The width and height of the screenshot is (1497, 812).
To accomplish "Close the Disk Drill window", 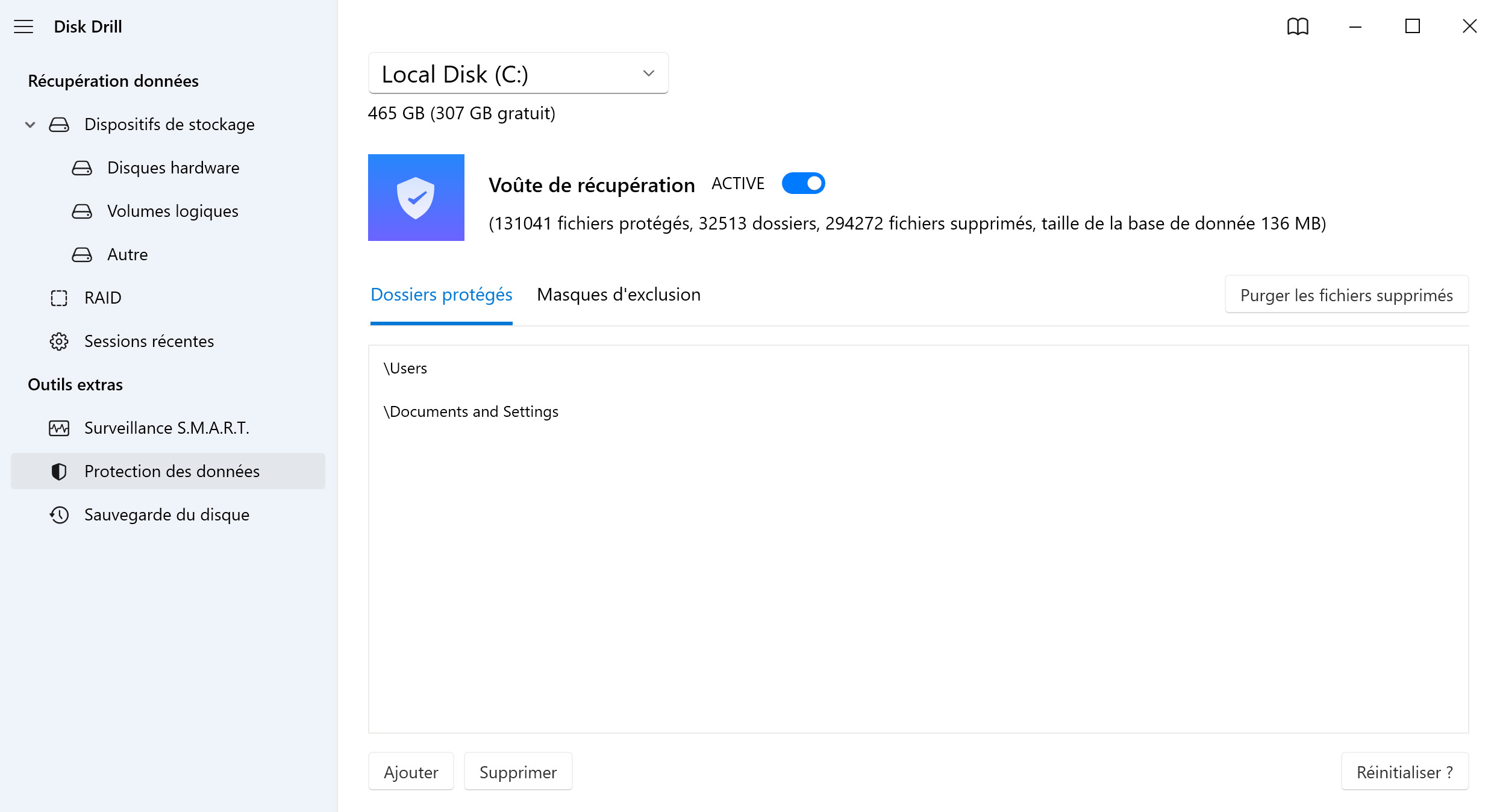I will pyautogui.click(x=1470, y=27).
